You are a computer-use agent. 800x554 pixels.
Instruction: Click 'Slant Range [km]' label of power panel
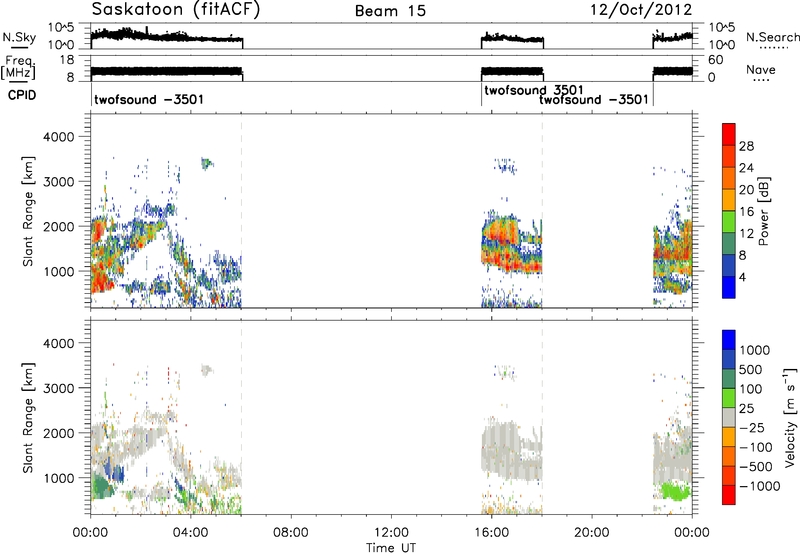pyautogui.click(x=28, y=211)
